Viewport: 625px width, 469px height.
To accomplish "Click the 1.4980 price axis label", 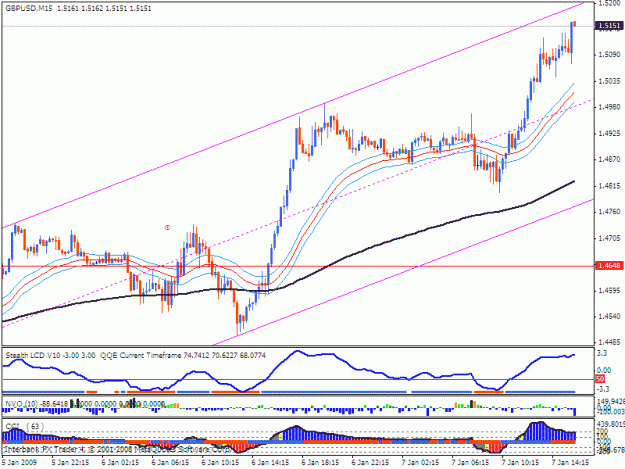I will point(610,107).
